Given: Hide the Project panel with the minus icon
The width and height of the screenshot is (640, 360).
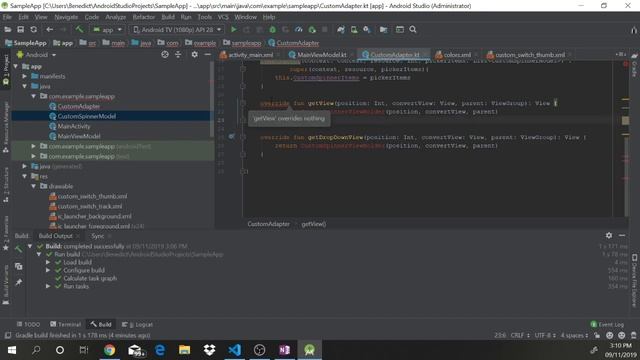Looking at the screenshot, I should (207, 54).
